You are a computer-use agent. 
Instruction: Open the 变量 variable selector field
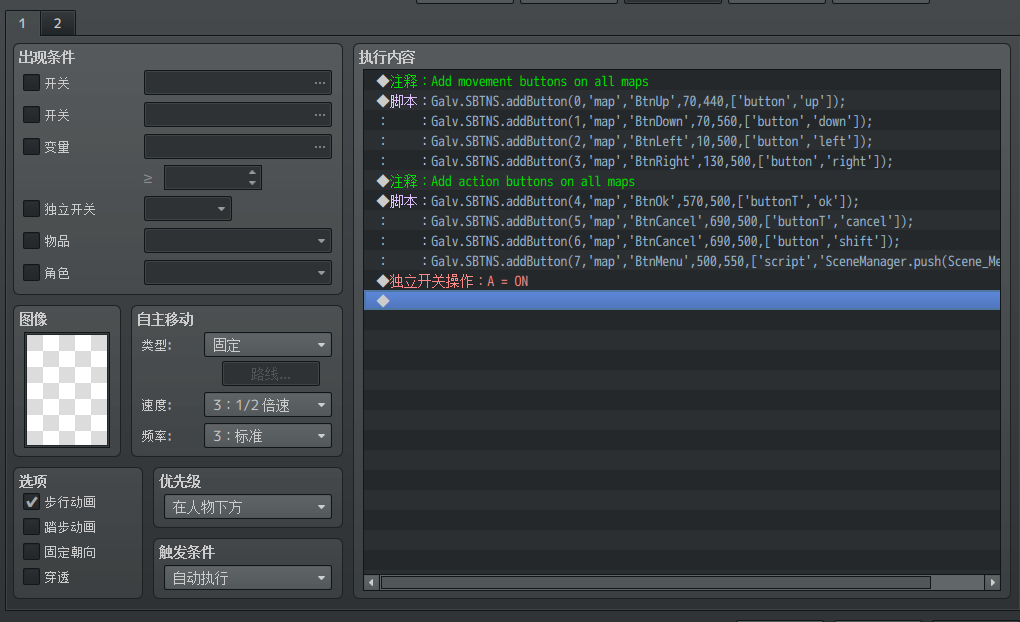coord(237,146)
